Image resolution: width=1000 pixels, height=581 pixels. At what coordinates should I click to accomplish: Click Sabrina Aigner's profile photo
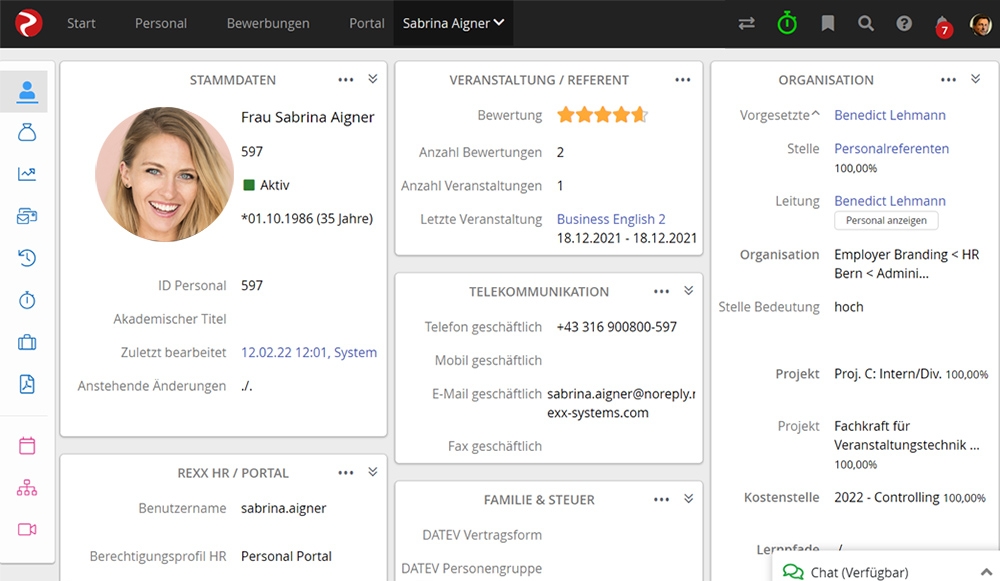tap(164, 174)
